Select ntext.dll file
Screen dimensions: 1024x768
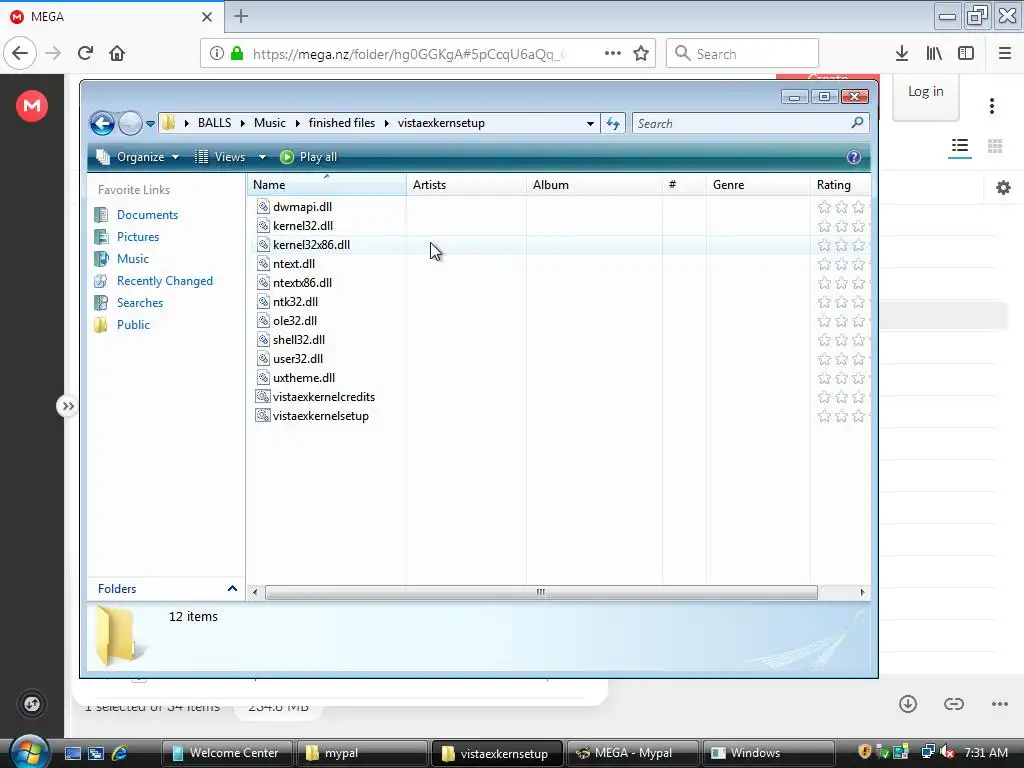click(x=294, y=264)
